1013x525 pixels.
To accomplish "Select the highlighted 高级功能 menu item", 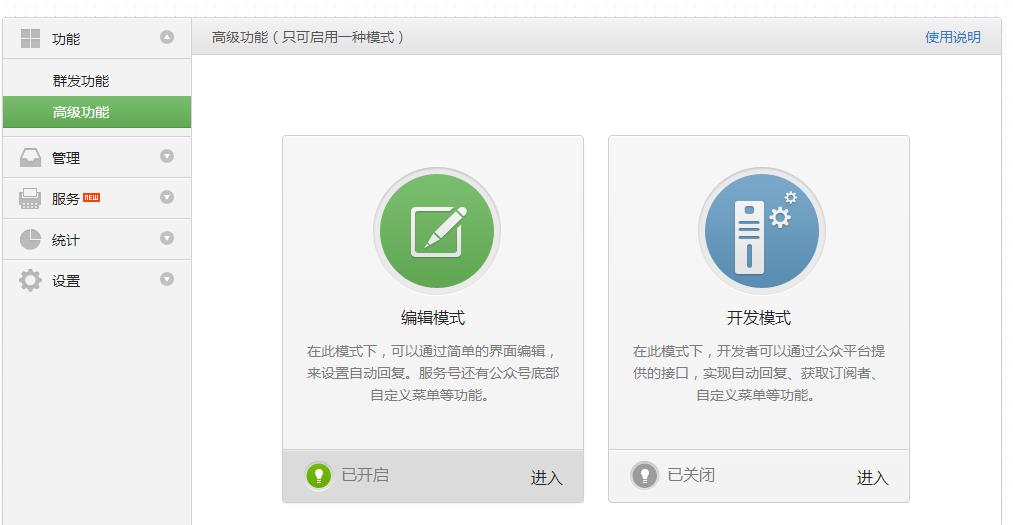I will (x=97, y=112).
